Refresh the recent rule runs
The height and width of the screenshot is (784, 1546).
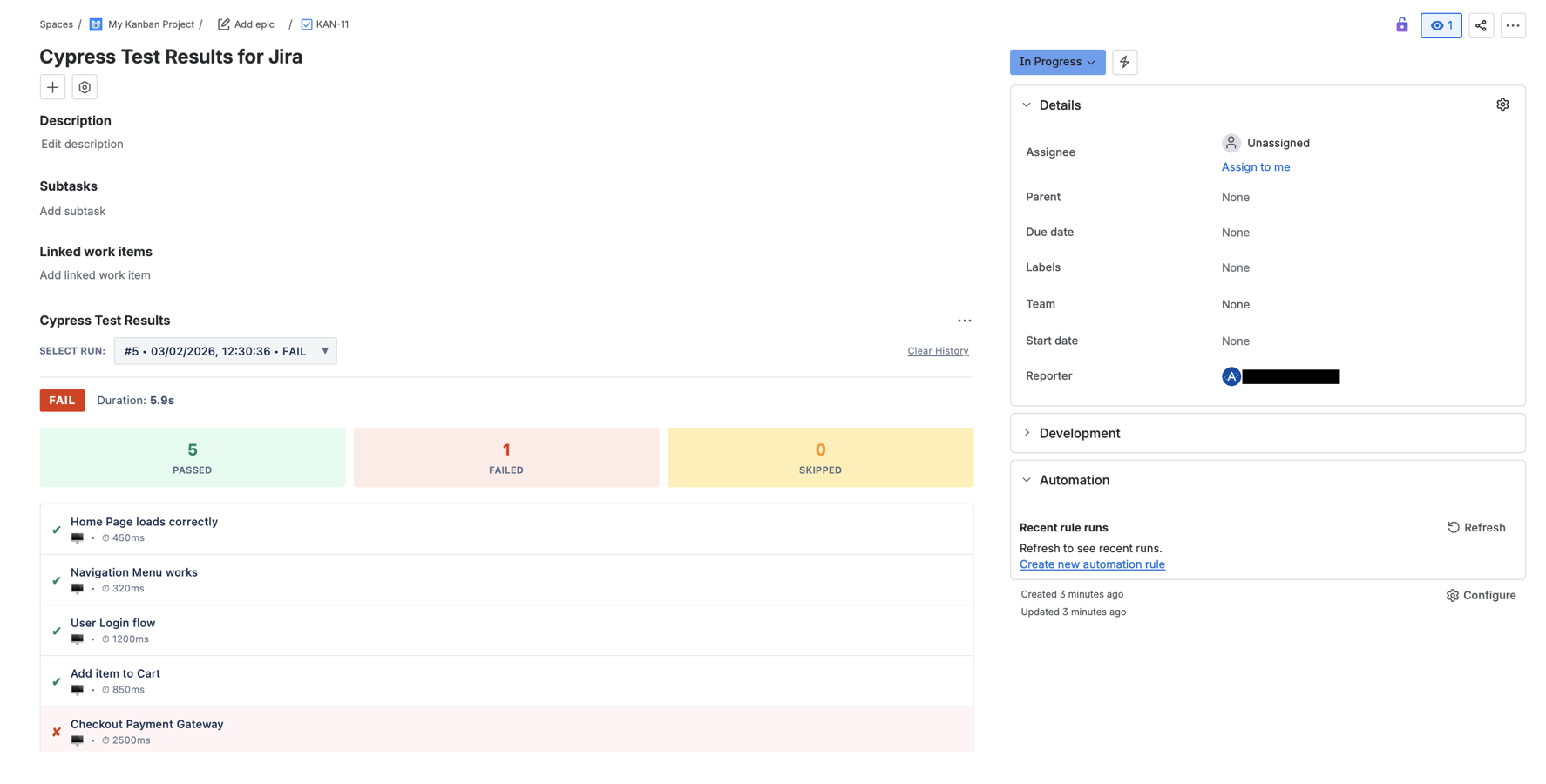point(1476,527)
